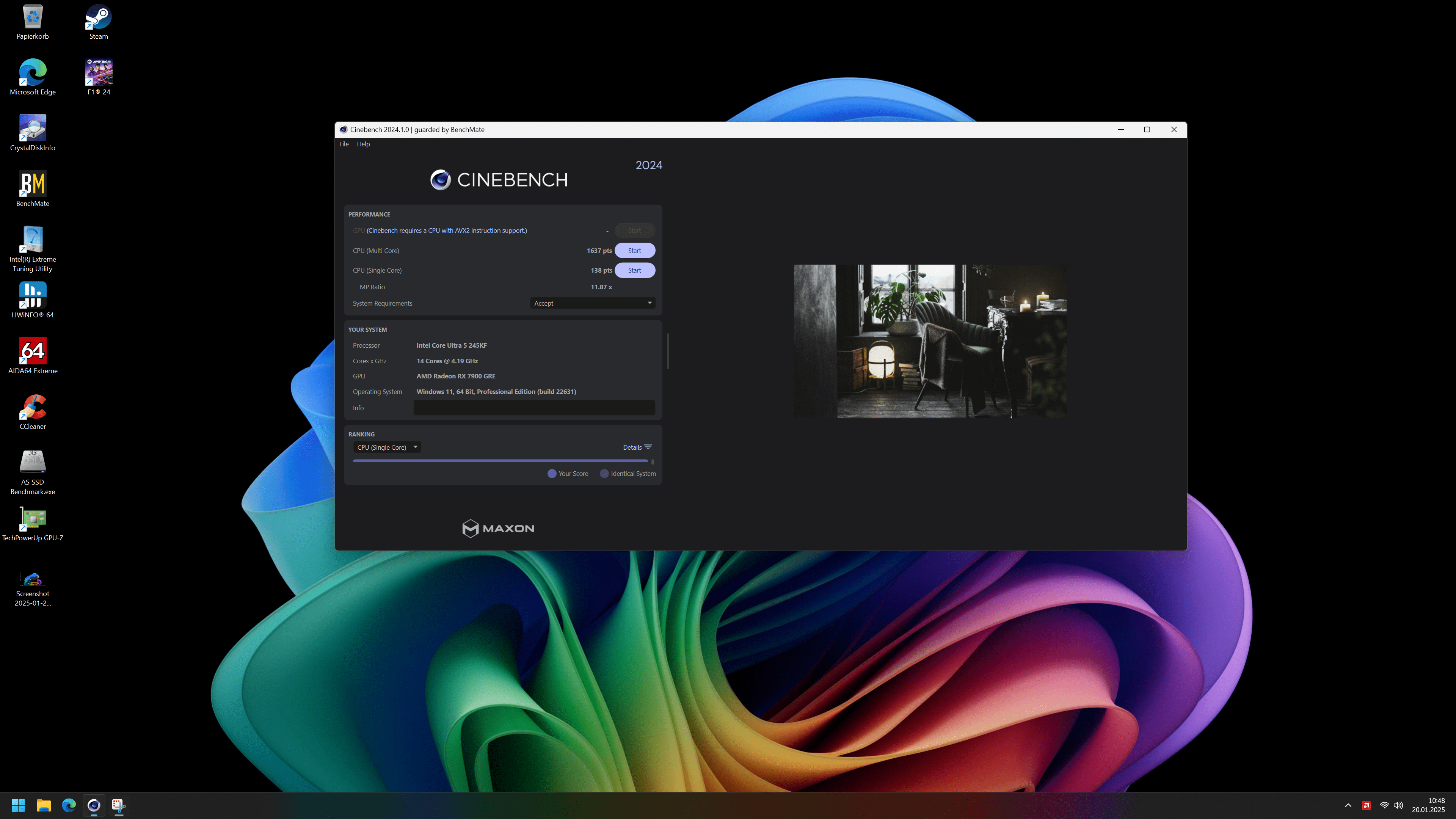1456x819 pixels.
Task: Select the BenchMate desktop shortcut
Action: (x=33, y=189)
